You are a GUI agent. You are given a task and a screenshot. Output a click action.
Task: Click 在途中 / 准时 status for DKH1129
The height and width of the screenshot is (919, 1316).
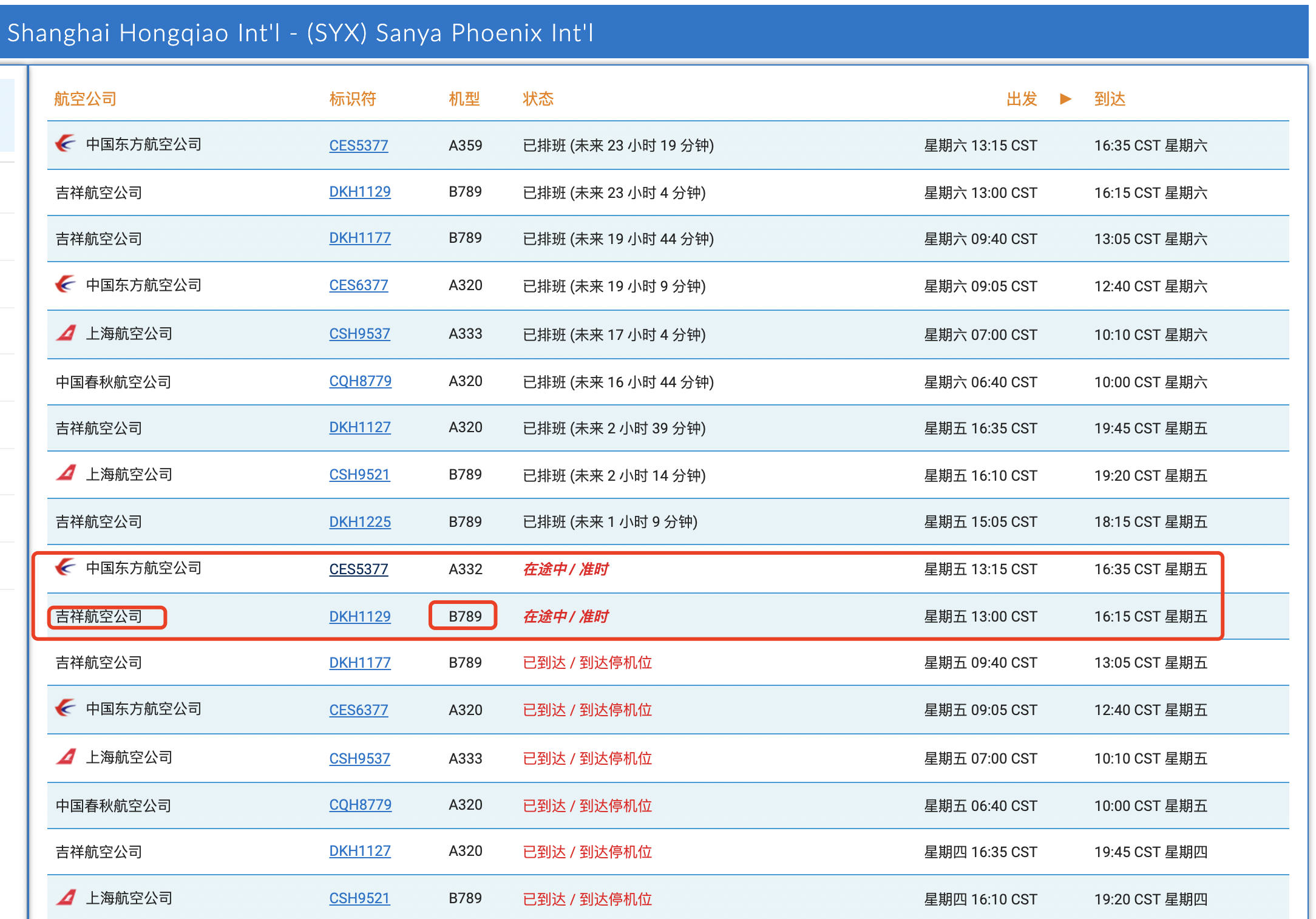coord(566,617)
